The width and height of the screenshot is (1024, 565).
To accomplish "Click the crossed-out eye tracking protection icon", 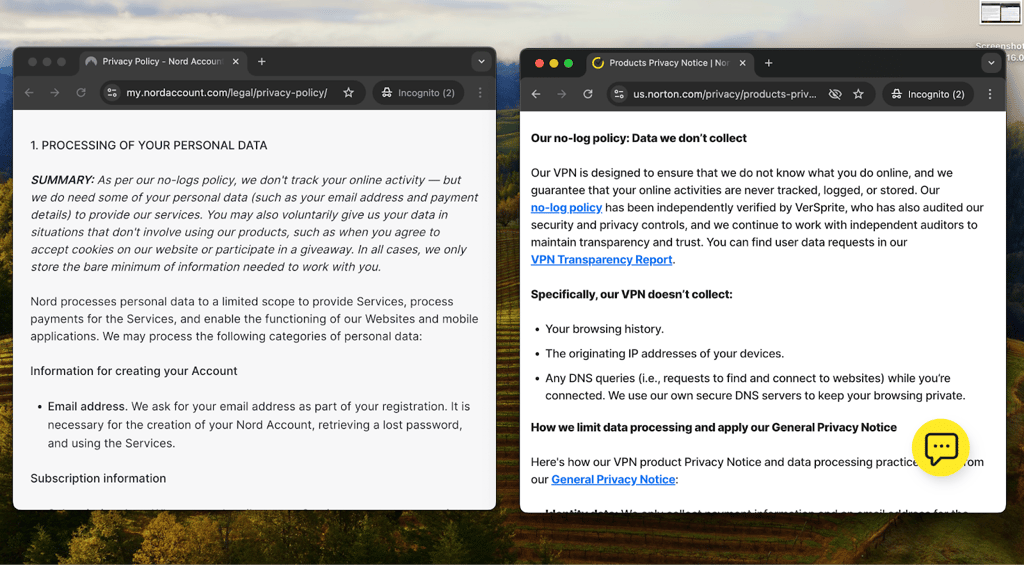I will [835, 94].
